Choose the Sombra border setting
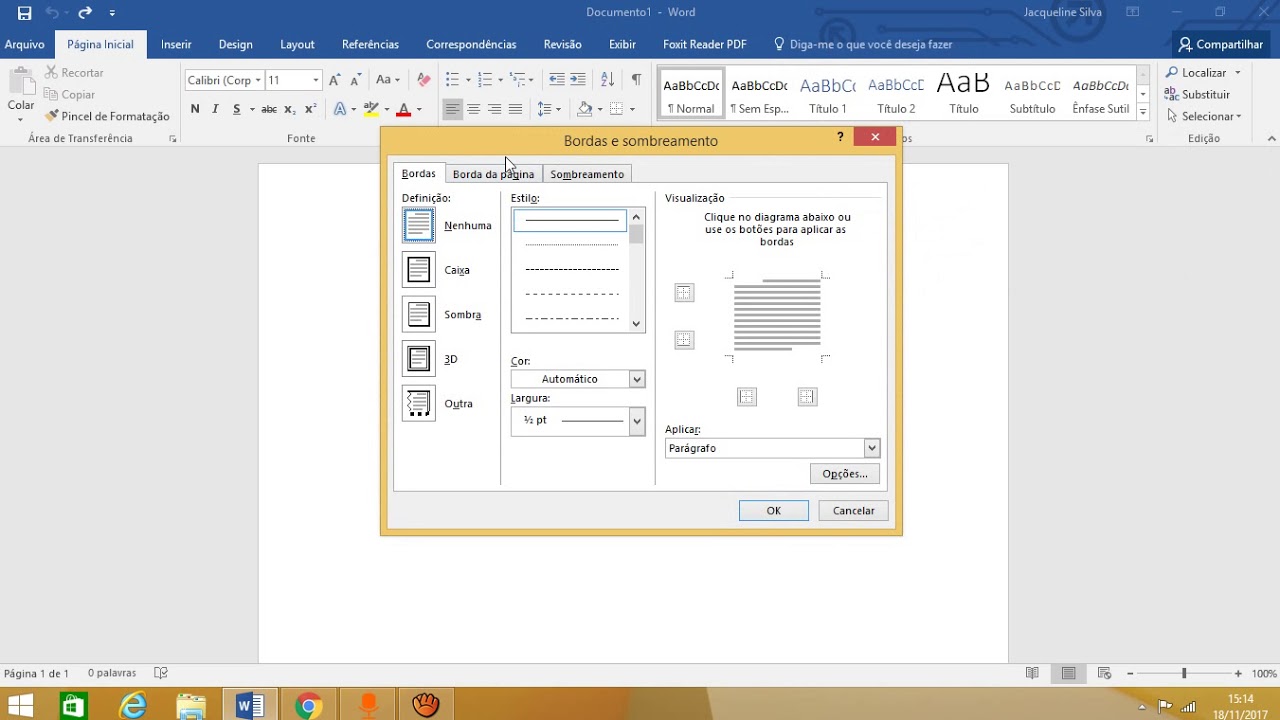Image resolution: width=1280 pixels, height=720 pixels. (x=419, y=314)
